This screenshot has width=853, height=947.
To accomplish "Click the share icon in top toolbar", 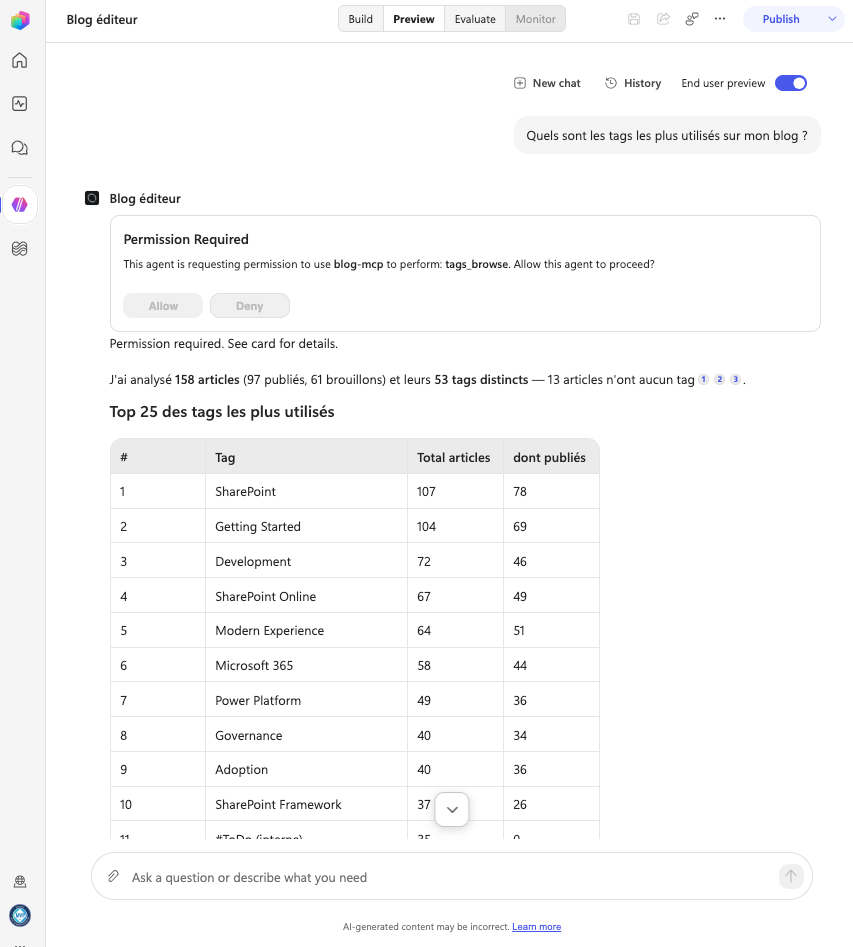I will point(663,19).
